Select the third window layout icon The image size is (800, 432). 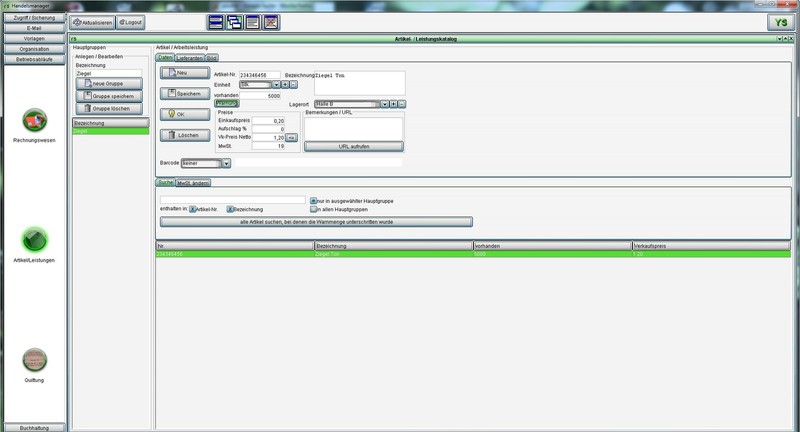253,22
